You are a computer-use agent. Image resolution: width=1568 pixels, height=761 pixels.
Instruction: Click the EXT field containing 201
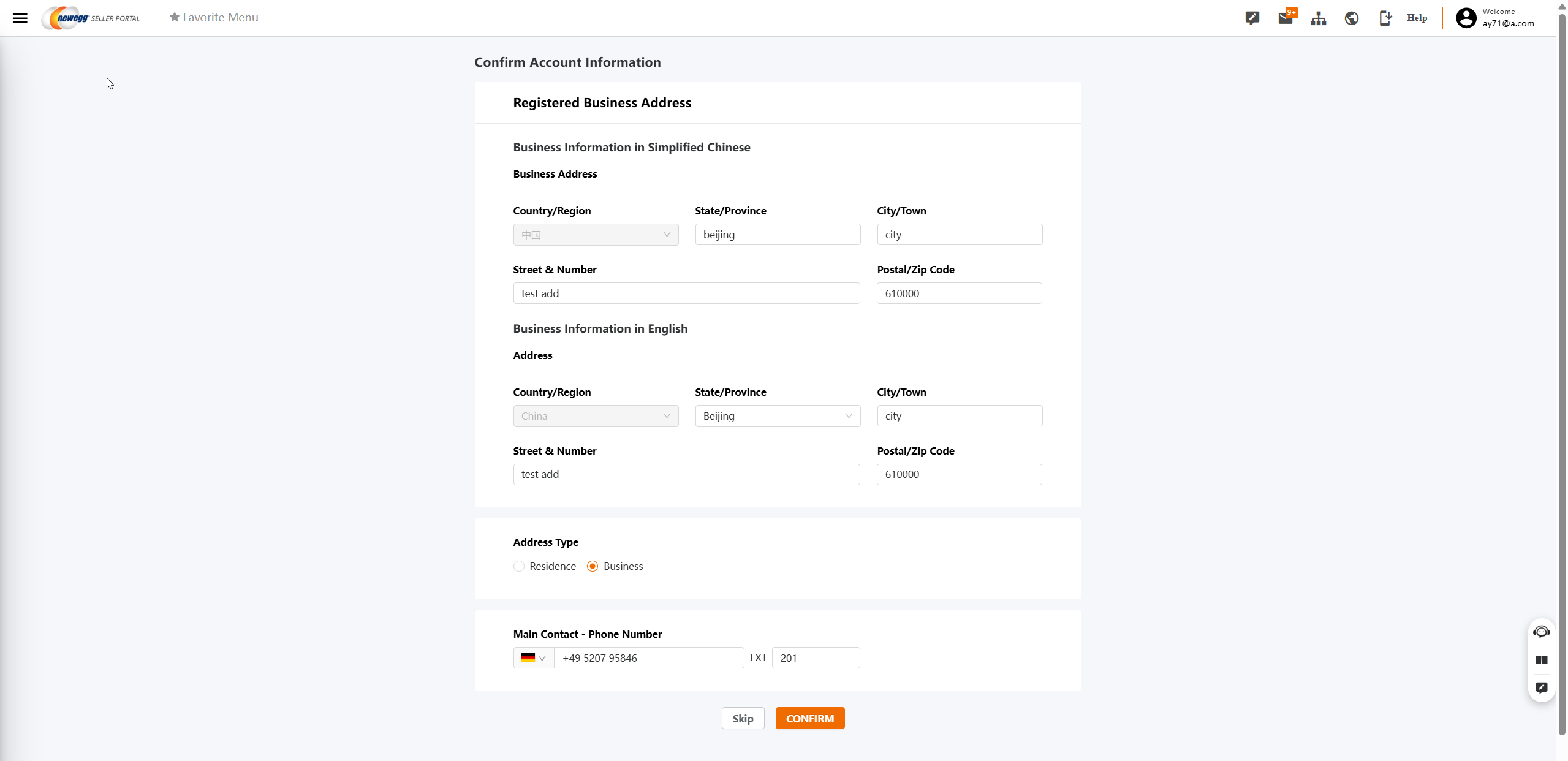click(x=816, y=657)
